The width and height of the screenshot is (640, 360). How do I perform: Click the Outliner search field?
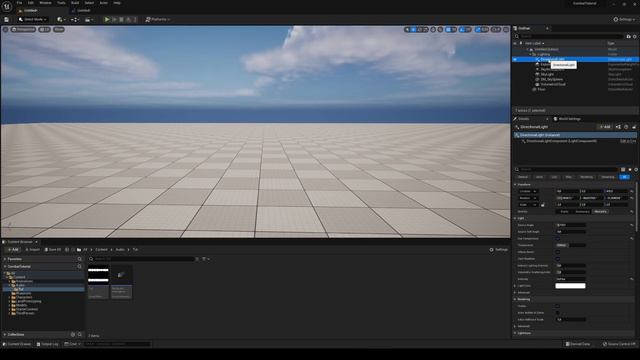pyautogui.click(x=569, y=36)
